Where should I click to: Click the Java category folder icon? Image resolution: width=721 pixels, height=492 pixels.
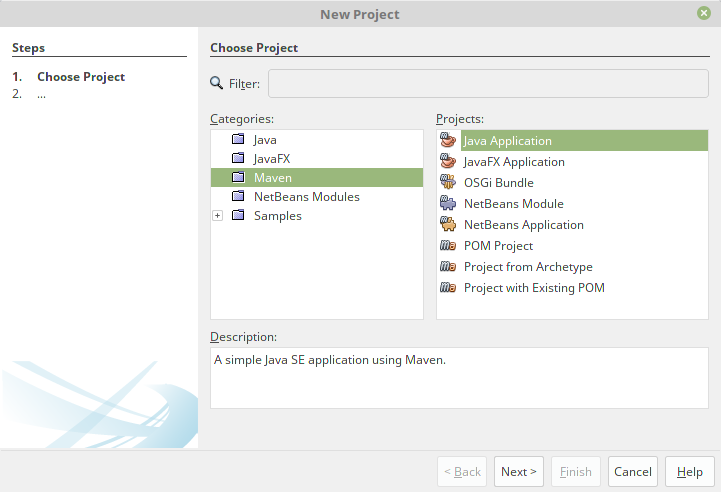[238, 139]
